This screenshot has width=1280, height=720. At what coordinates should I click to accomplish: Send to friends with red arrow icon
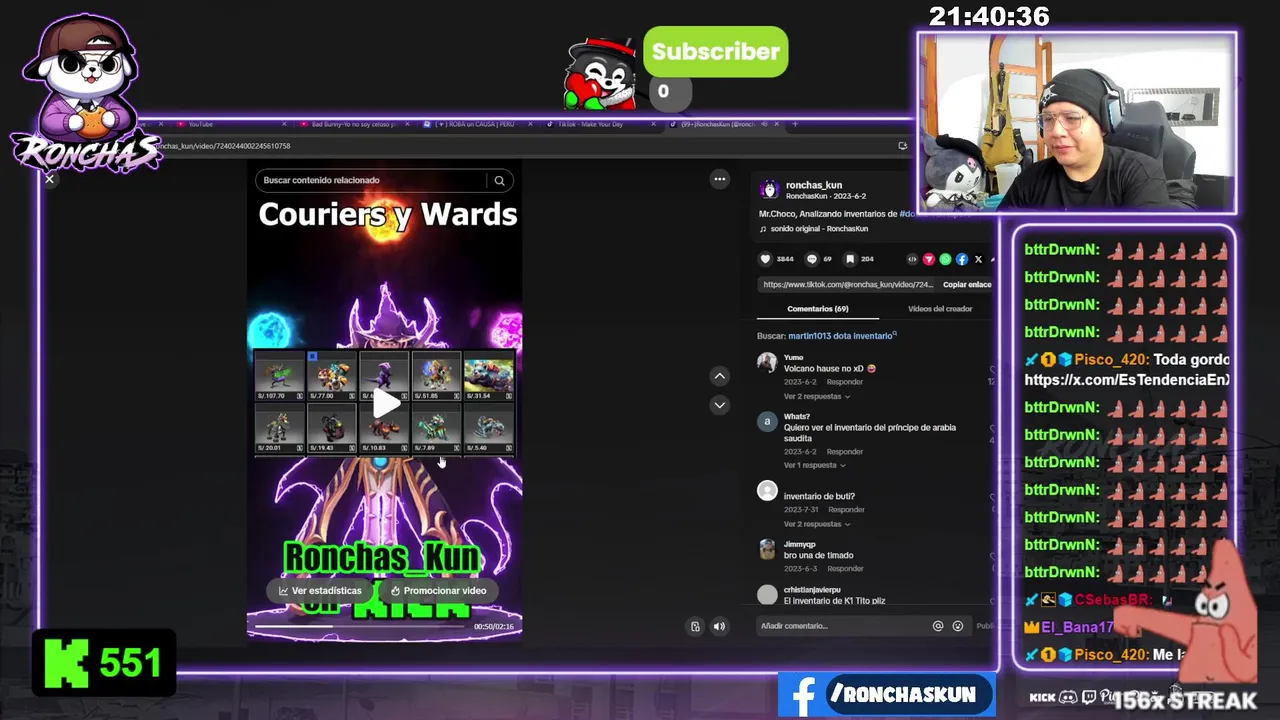[929, 259]
